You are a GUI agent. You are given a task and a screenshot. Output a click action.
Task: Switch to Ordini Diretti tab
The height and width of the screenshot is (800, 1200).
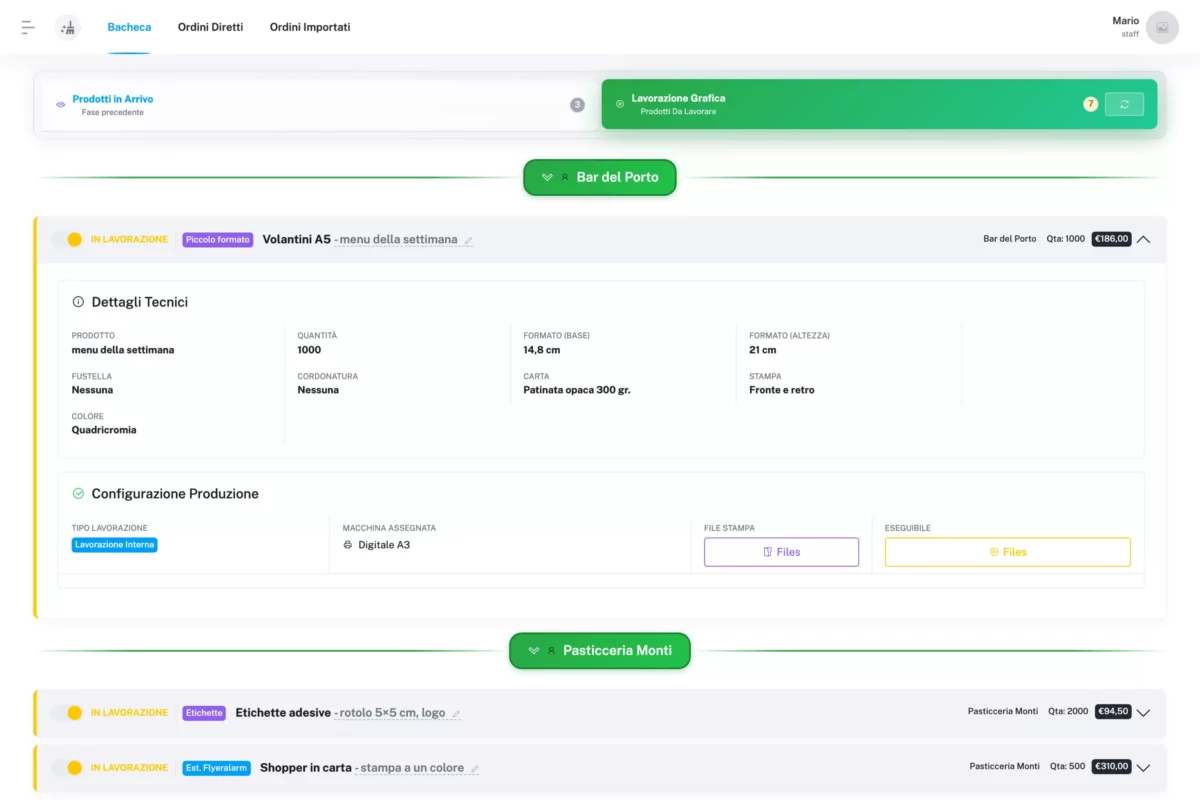pos(210,27)
